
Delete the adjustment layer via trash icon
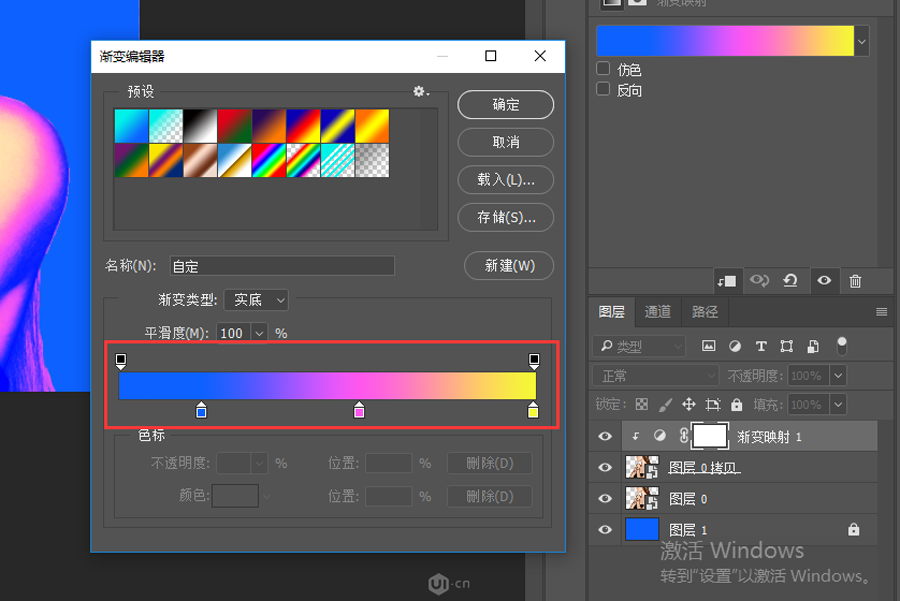coord(855,281)
